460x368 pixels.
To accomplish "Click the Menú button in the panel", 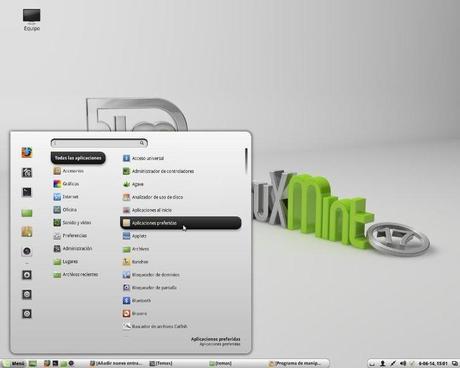I will [x=14, y=363].
